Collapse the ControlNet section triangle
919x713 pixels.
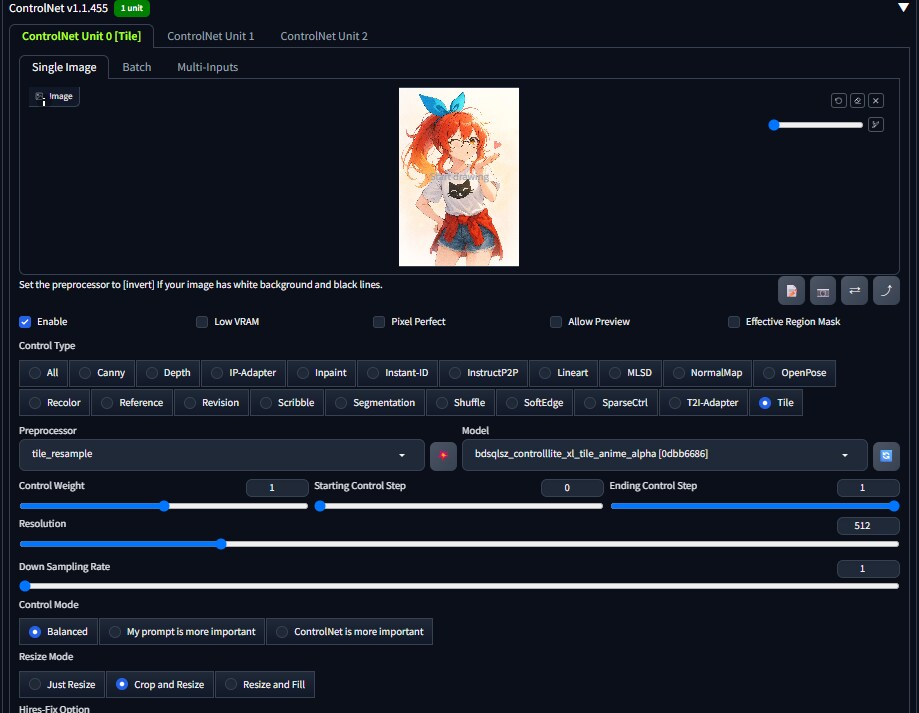coord(904,7)
